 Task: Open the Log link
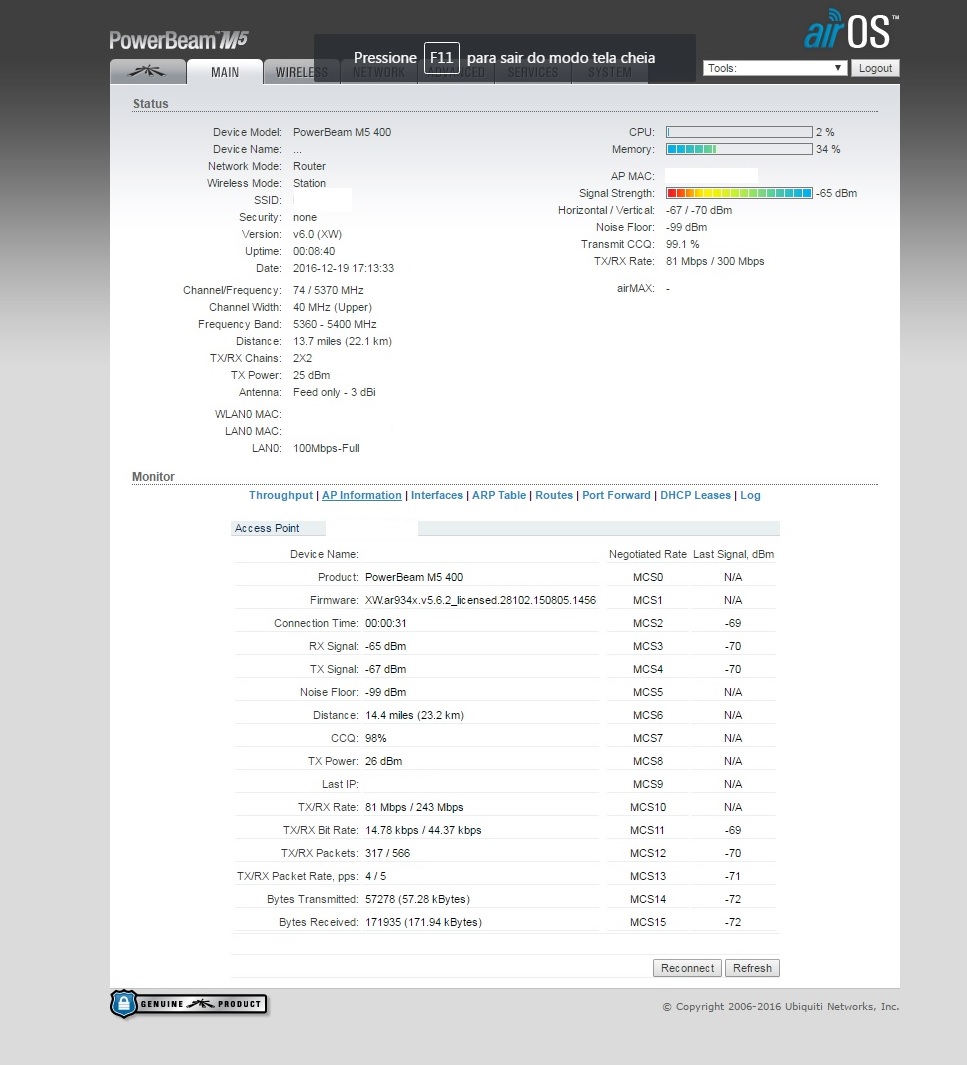[750, 495]
